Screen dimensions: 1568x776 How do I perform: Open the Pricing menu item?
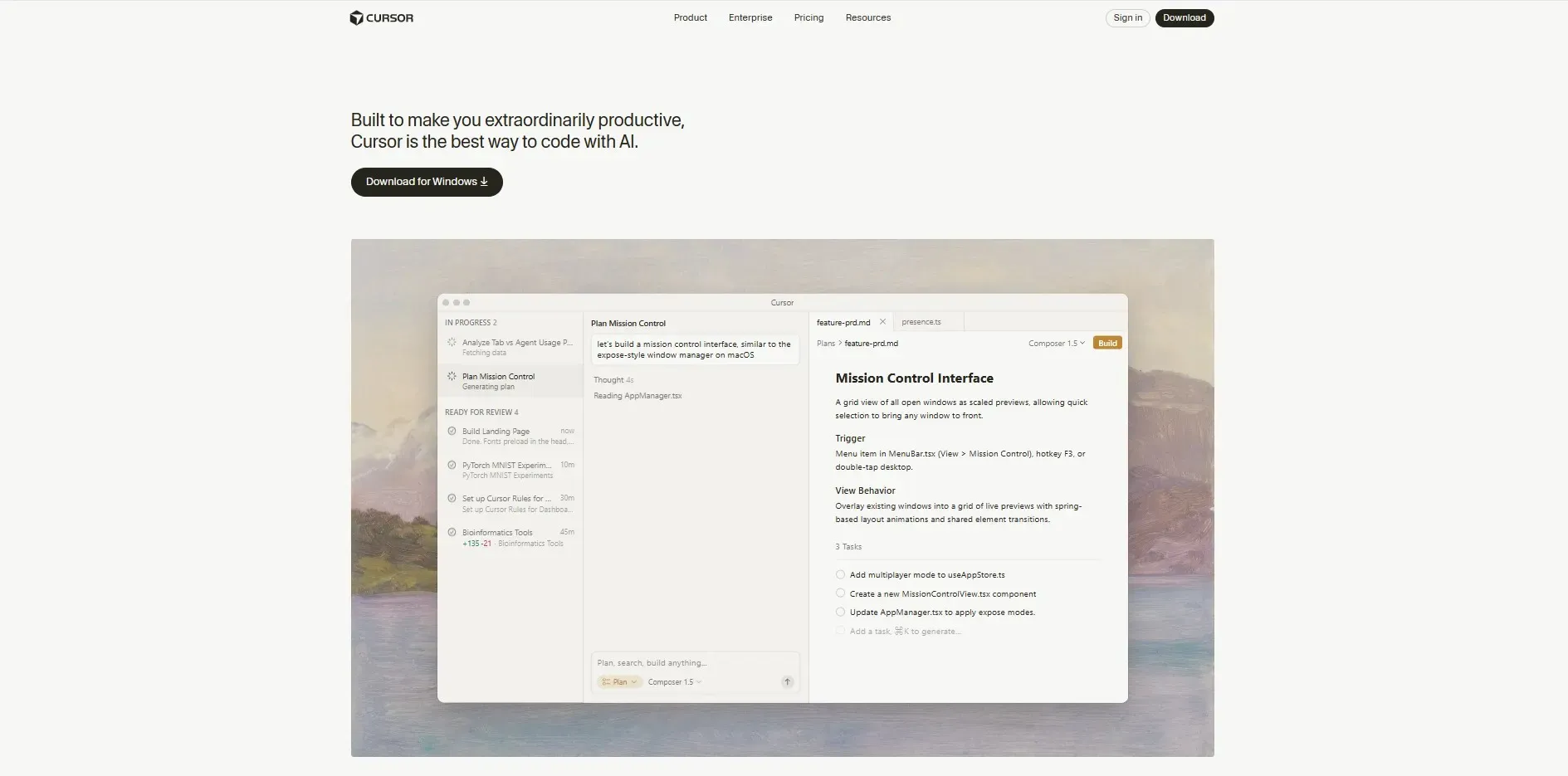pyautogui.click(x=808, y=18)
